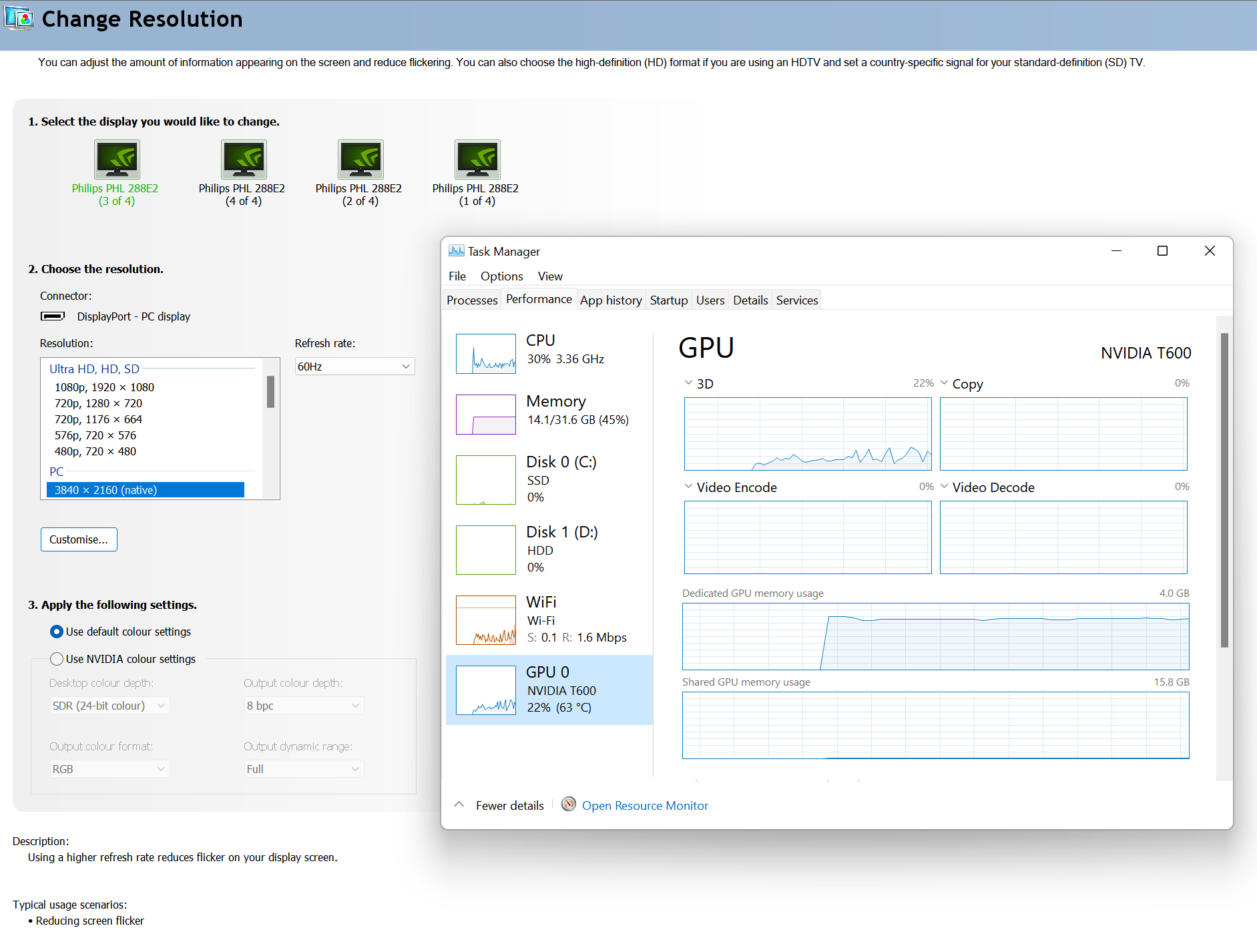Click the Task Manager title bar icon
Image resolution: width=1257 pixels, height=952 pixels.
[457, 251]
